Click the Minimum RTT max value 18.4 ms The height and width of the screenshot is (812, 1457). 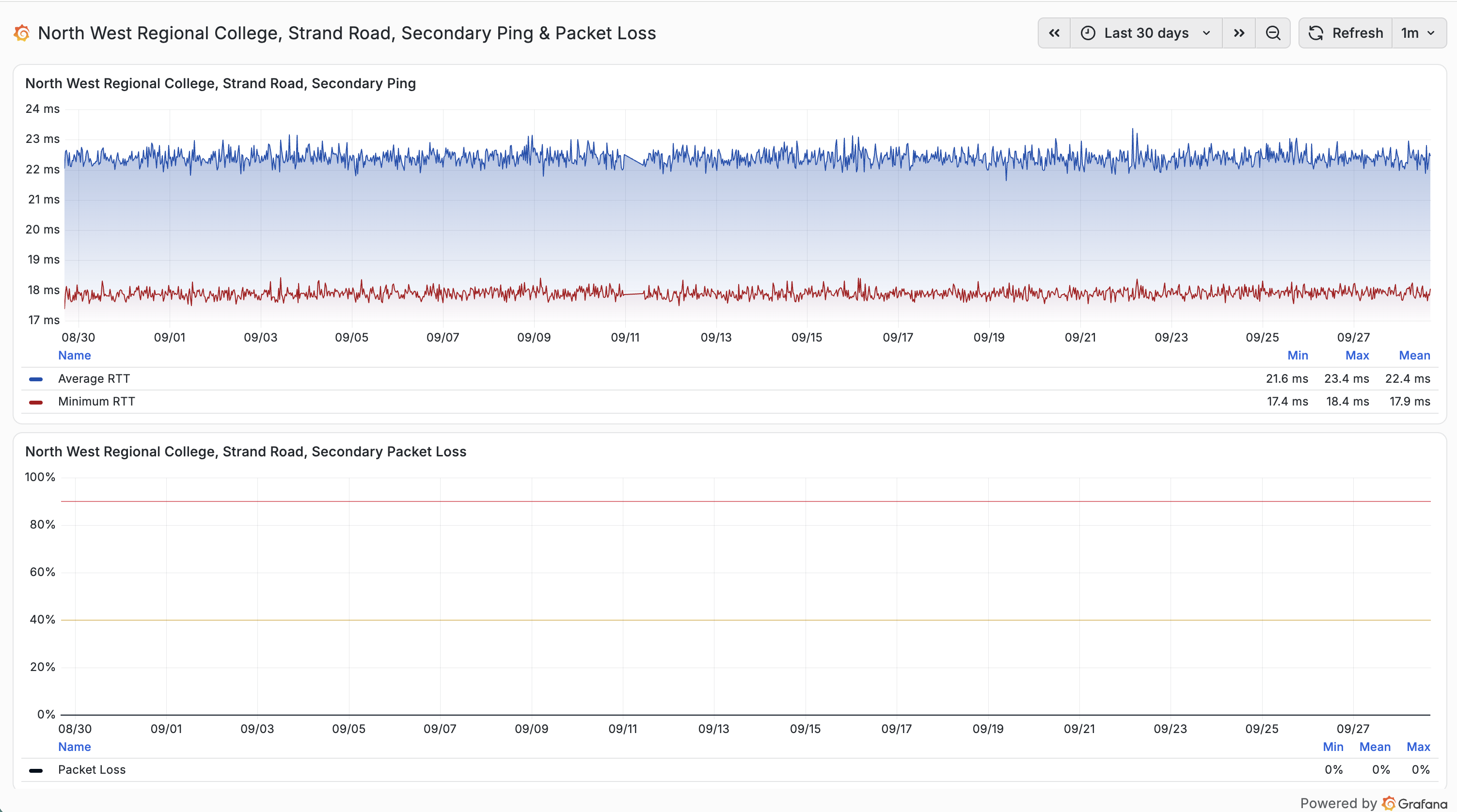click(x=1347, y=402)
